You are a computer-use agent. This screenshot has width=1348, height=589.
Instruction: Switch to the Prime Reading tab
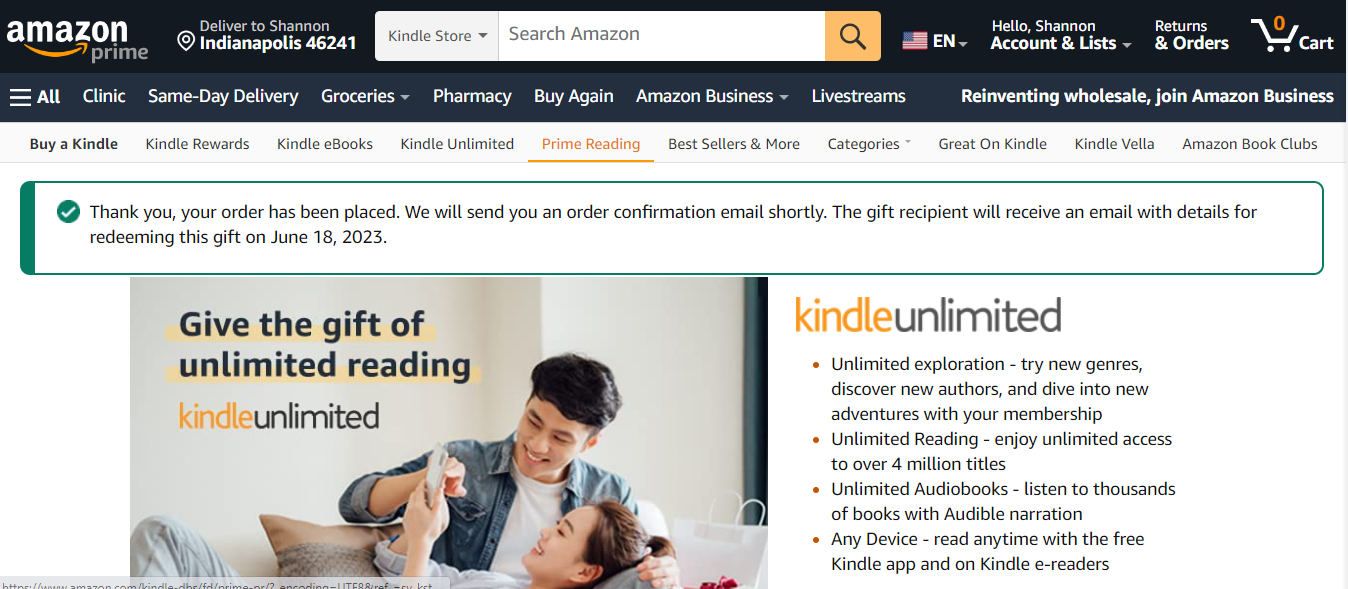(x=591, y=144)
